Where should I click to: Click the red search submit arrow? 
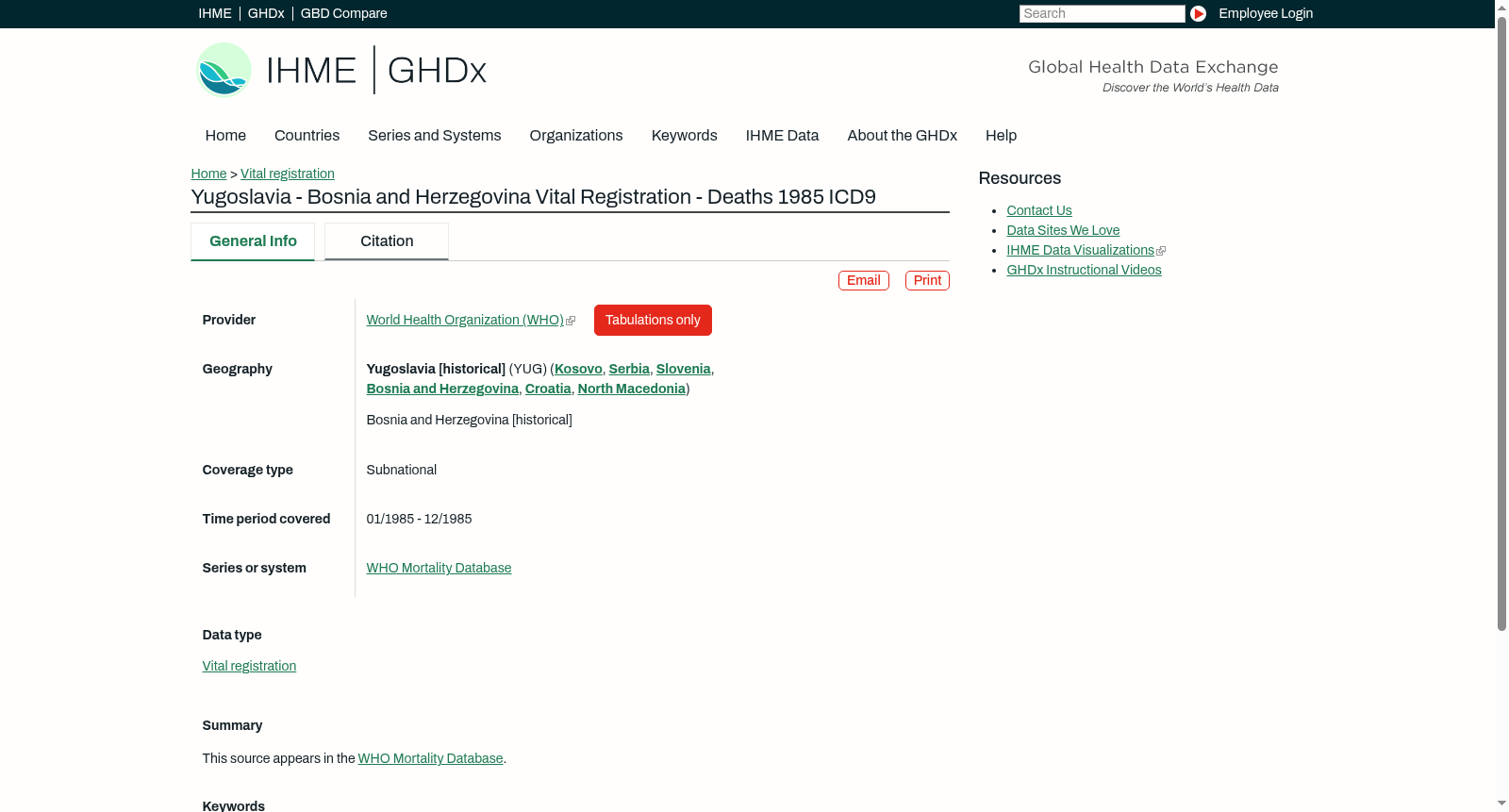pos(1198,13)
